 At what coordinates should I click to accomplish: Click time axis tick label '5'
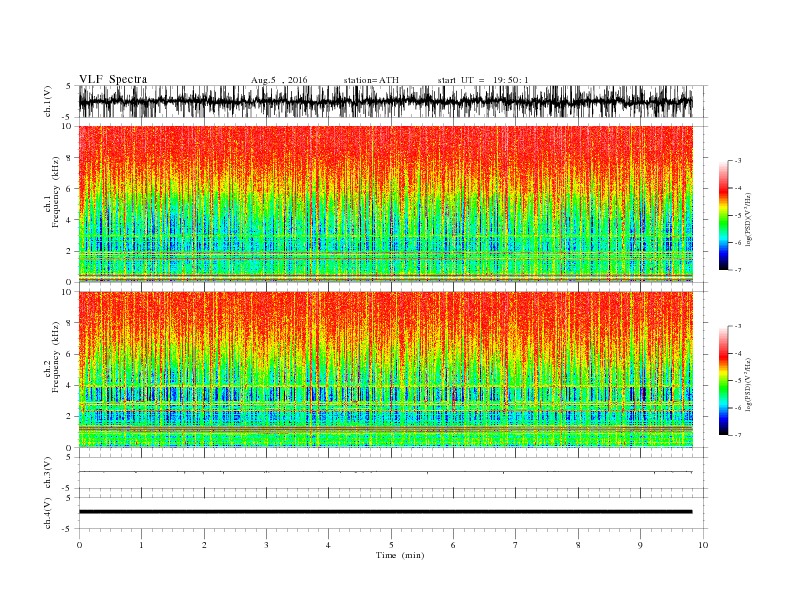(x=391, y=545)
